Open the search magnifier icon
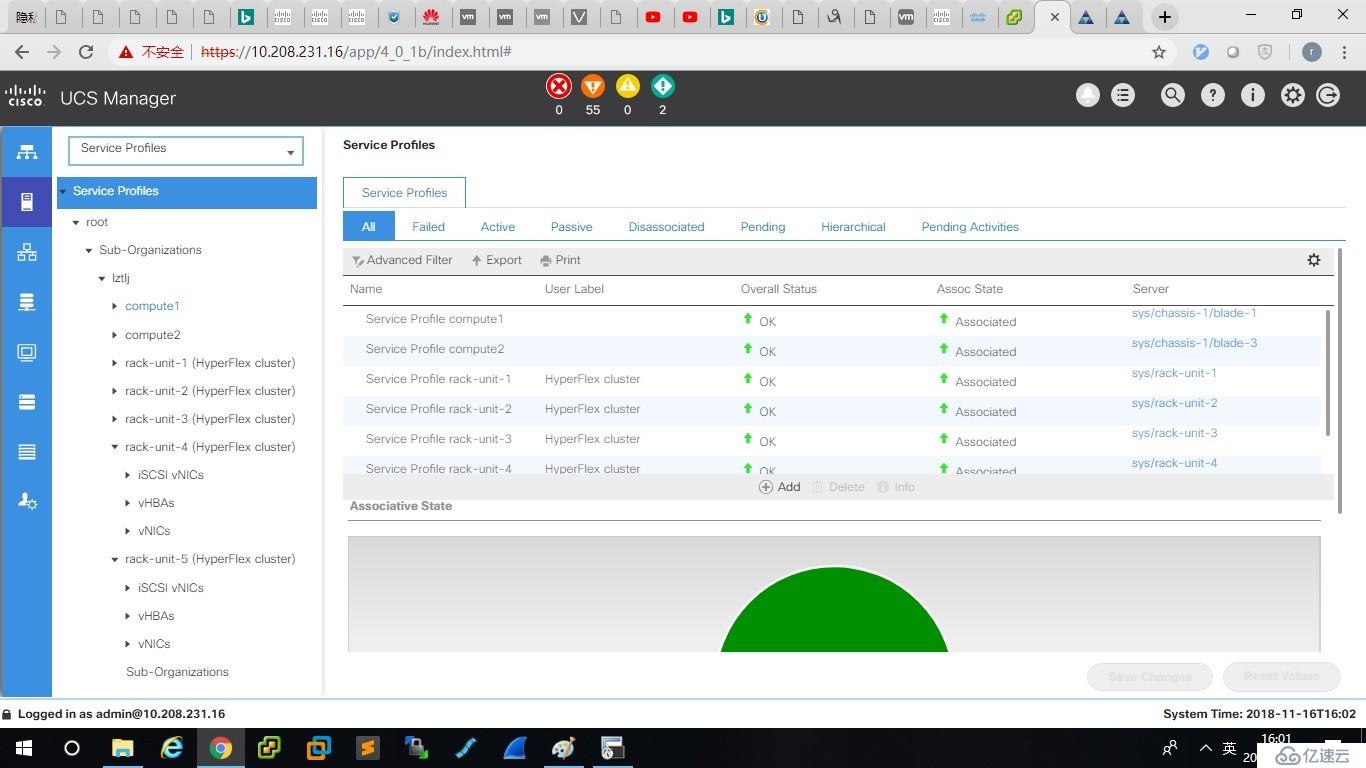1366x768 pixels. [x=1172, y=95]
